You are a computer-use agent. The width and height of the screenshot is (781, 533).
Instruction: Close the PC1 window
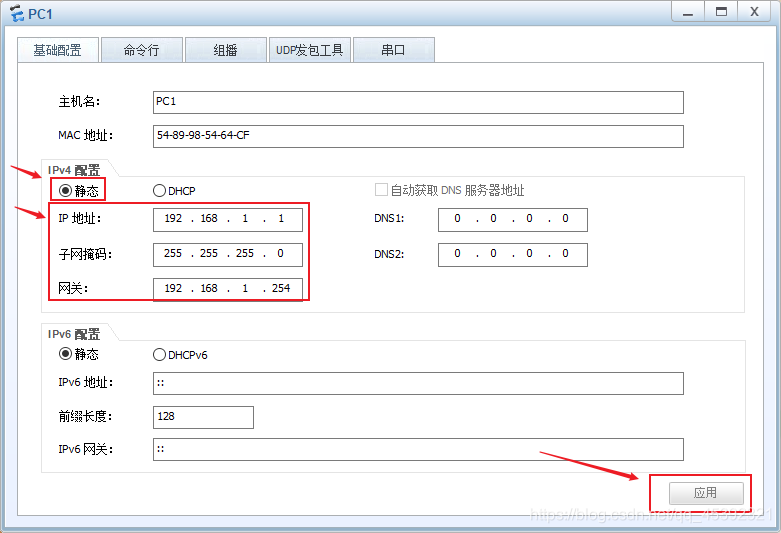tap(754, 12)
